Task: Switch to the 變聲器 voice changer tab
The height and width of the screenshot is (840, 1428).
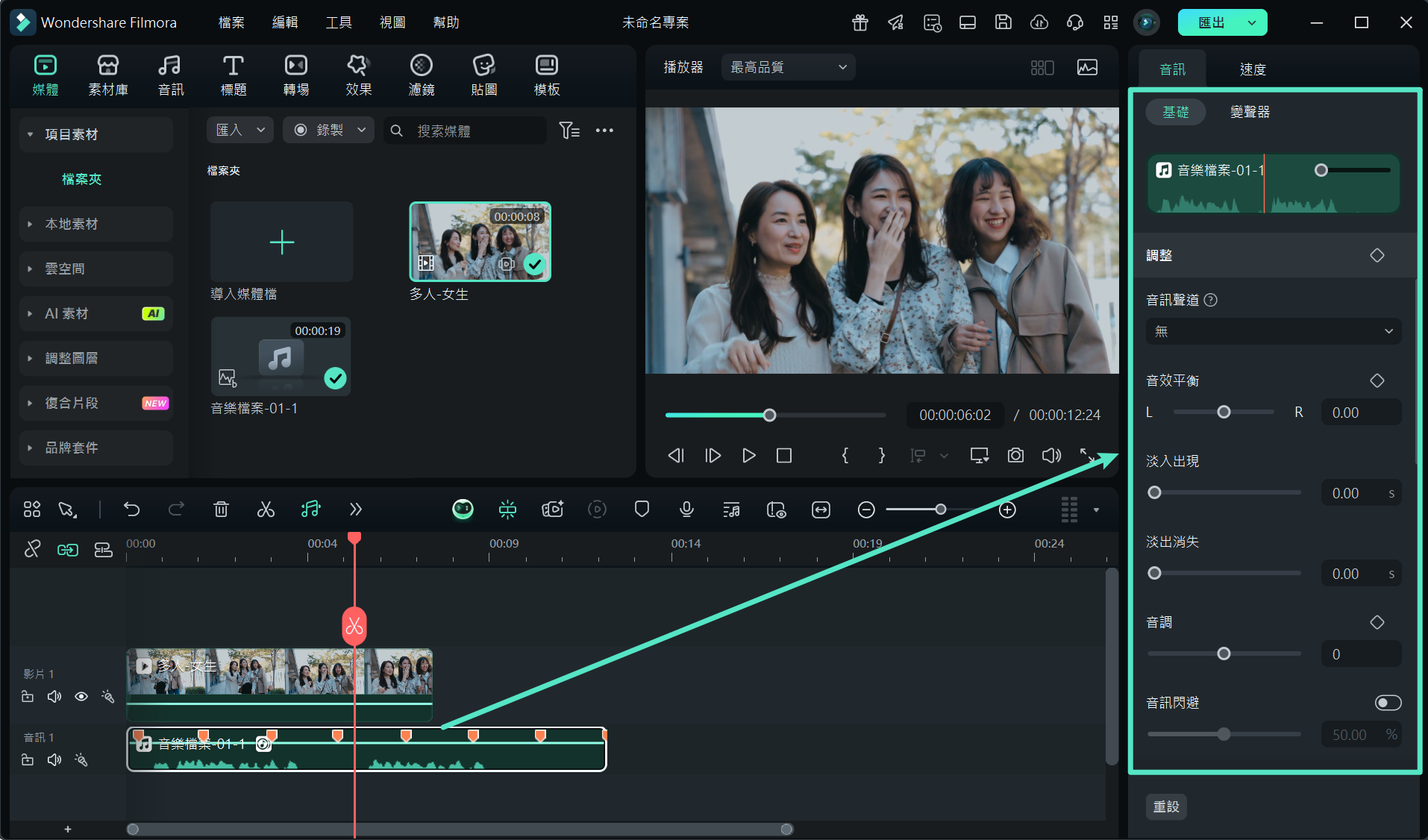Action: [x=1250, y=112]
